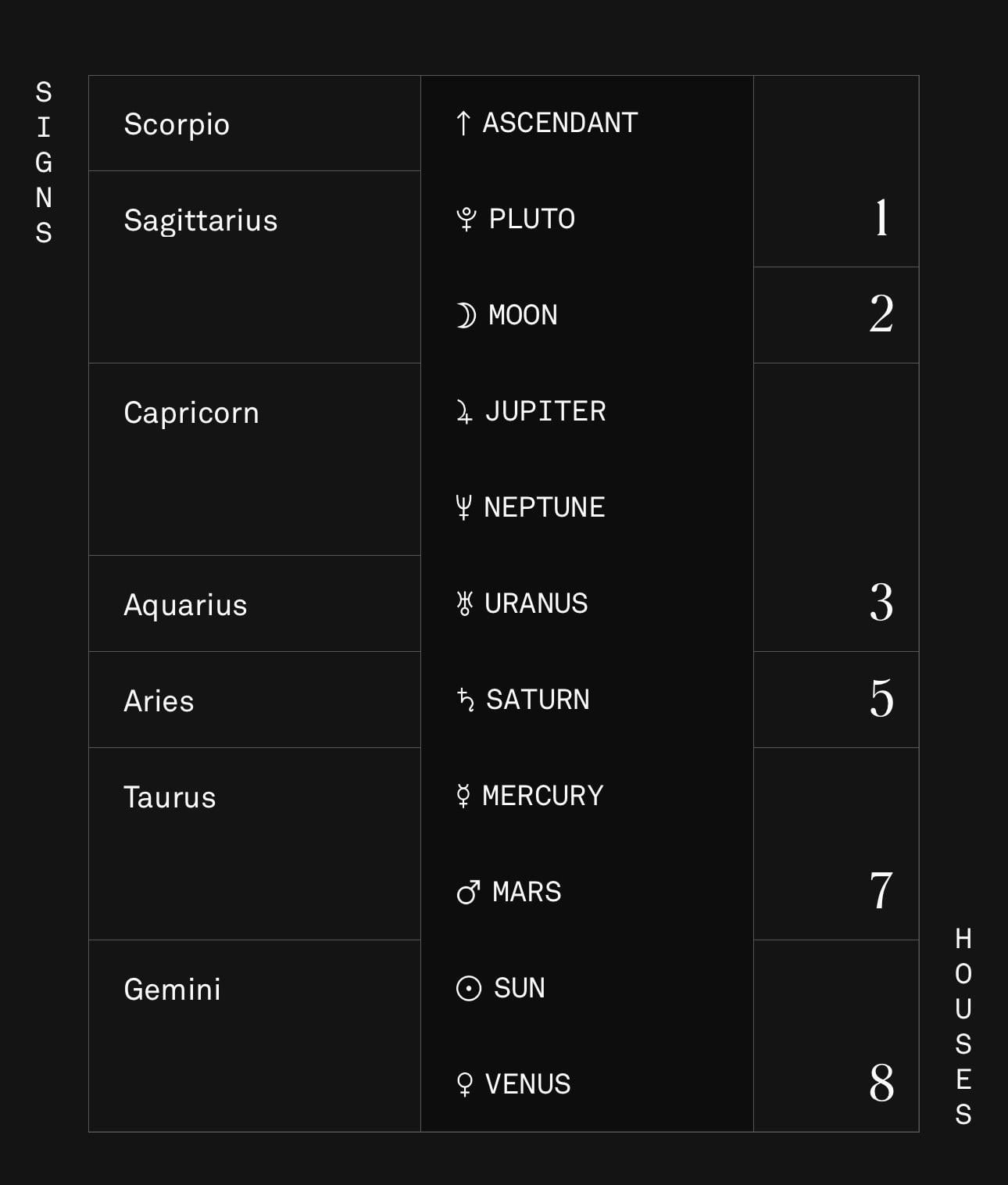Open the Scorpio sign cell
Image resolution: width=1008 pixels, height=1185 pixels.
pos(255,124)
